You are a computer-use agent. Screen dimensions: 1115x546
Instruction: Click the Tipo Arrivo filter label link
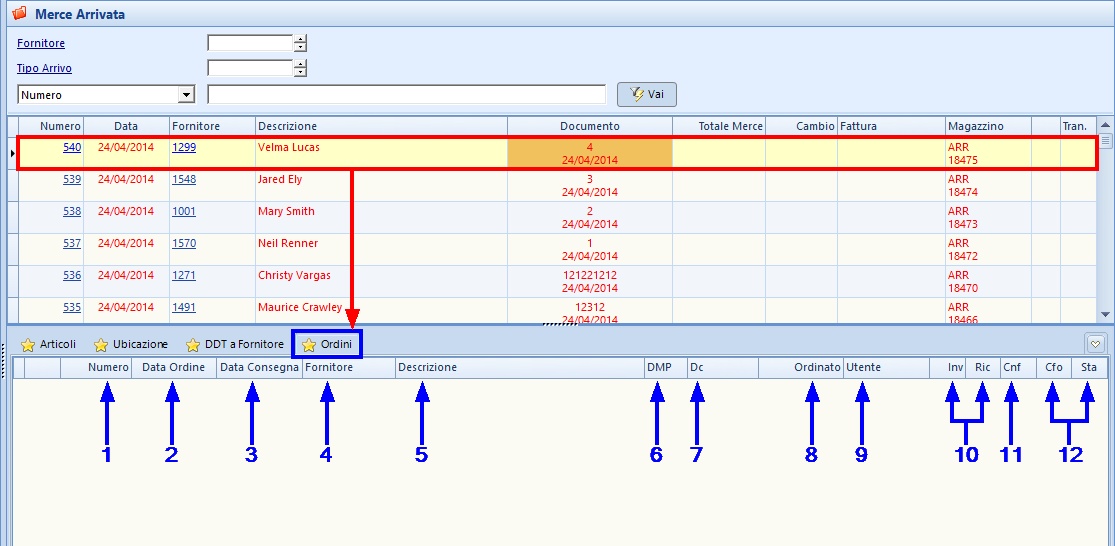(44, 69)
